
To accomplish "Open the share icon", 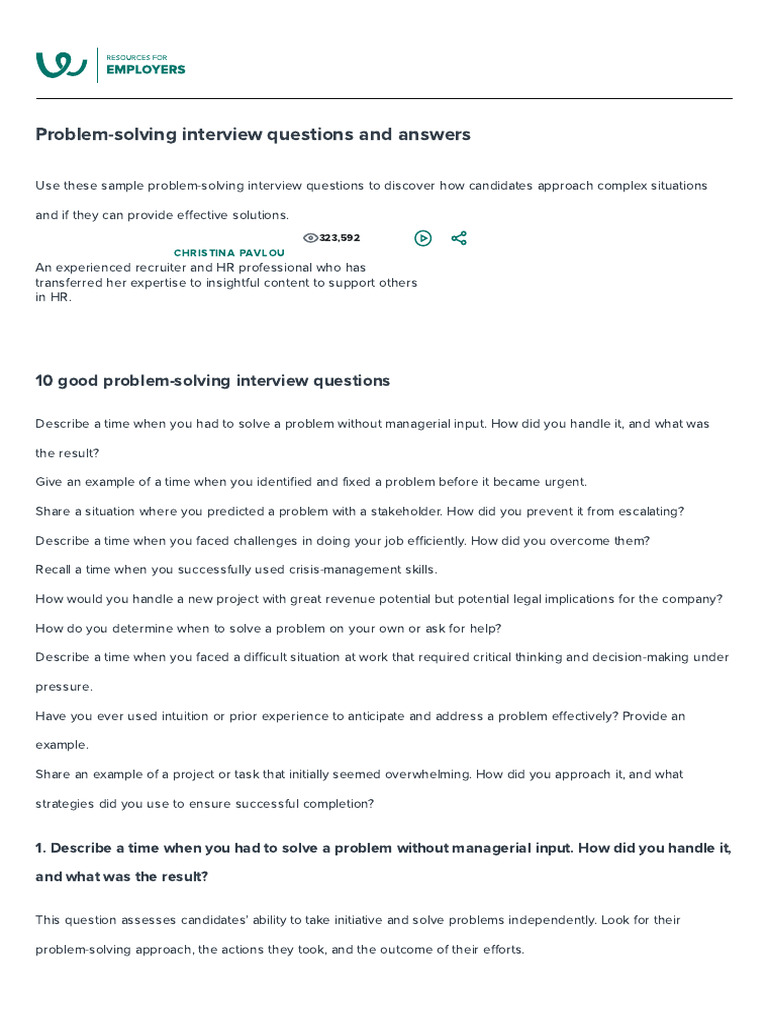I will pos(459,238).
